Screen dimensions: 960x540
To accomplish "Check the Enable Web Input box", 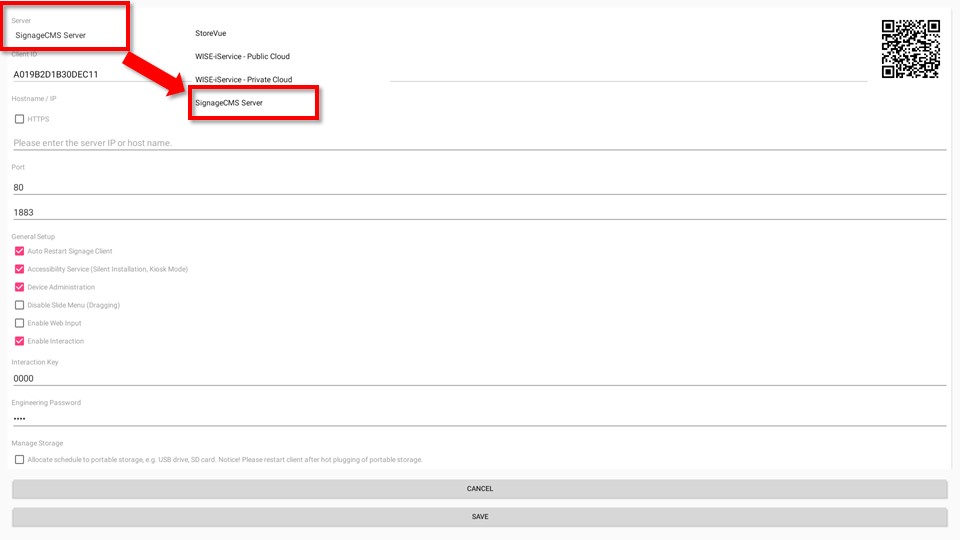I will (x=19, y=323).
